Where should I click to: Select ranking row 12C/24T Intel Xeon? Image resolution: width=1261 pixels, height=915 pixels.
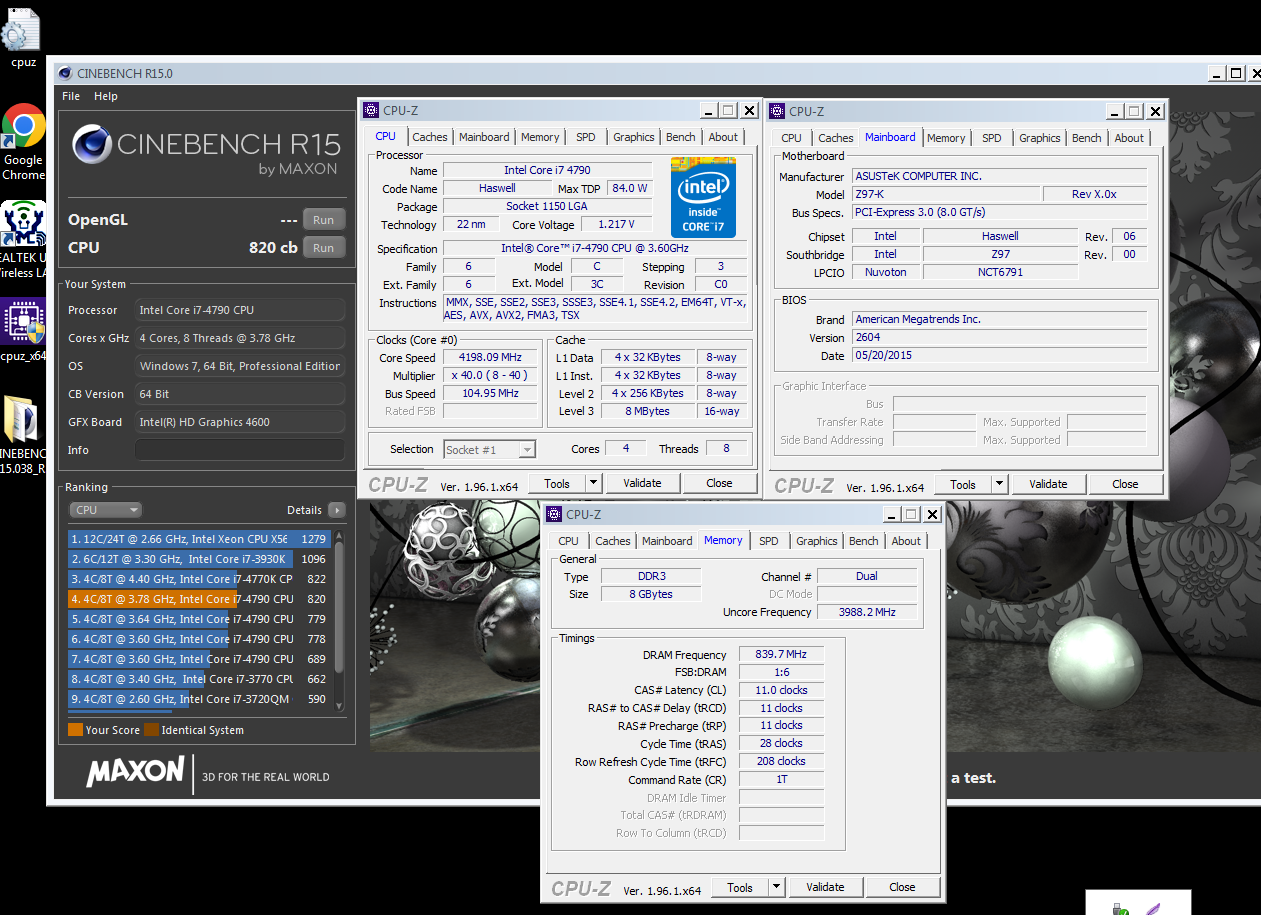(198, 539)
